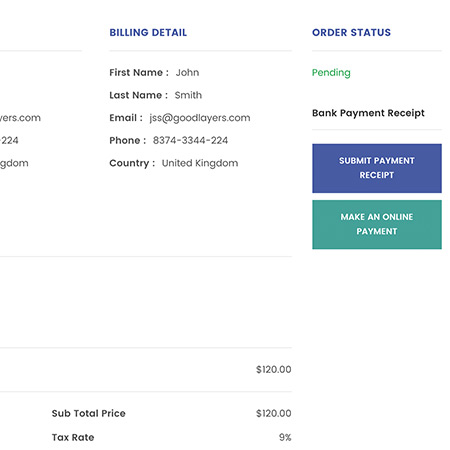Viewport: 450px width, 450px height.
Task: Click the Bank Payment Receipt label
Action: pyautogui.click(x=368, y=113)
